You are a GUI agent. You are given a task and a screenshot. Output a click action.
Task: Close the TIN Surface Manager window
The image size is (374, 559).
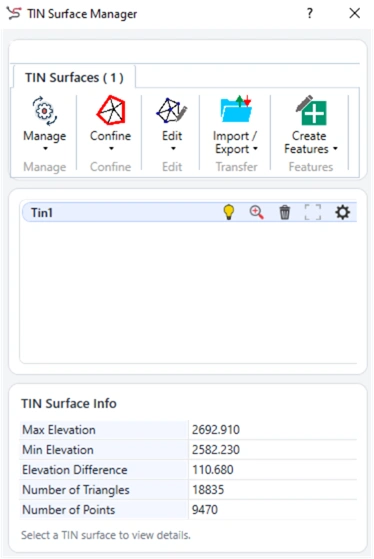click(354, 14)
